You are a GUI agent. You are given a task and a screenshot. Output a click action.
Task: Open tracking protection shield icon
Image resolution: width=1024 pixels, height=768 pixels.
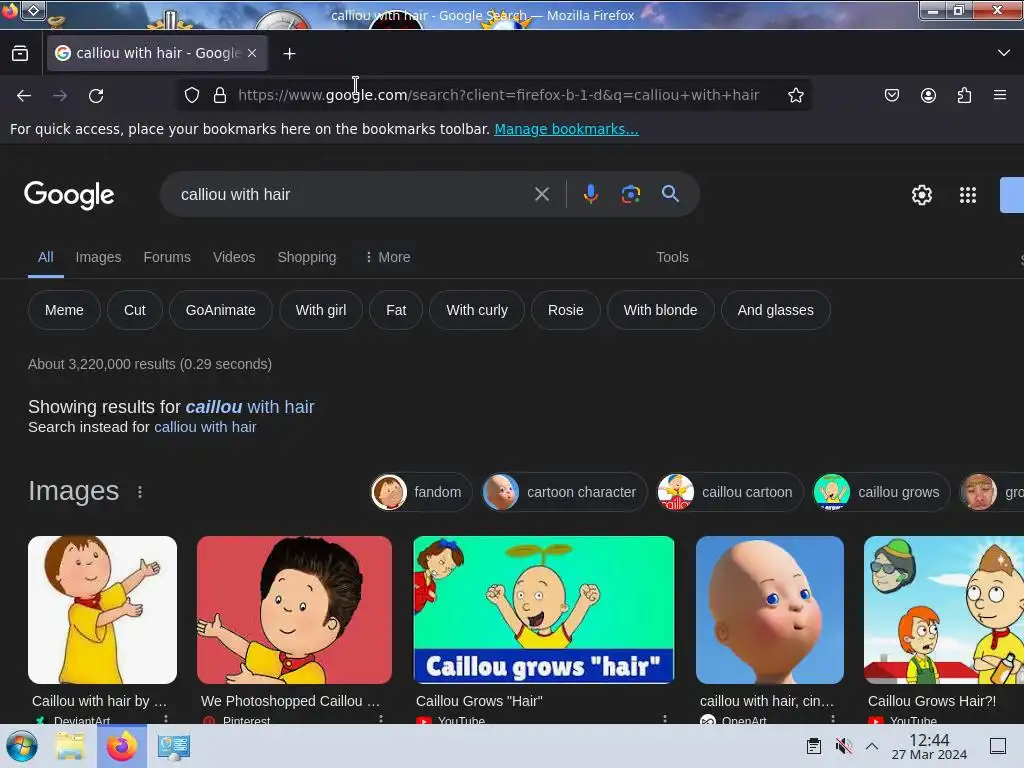(192, 95)
